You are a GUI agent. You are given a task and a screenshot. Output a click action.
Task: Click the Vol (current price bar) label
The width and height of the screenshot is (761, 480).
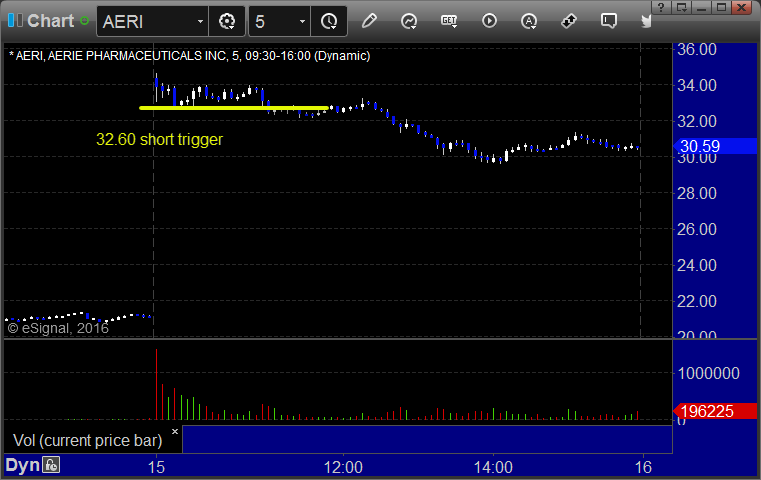pyautogui.click(x=87, y=440)
